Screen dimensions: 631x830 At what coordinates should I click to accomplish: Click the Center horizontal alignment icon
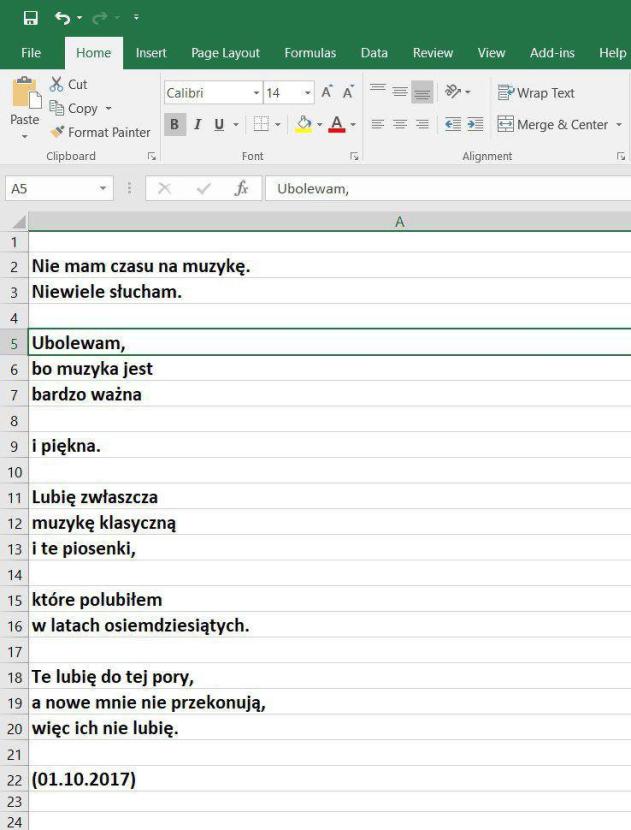point(400,125)
